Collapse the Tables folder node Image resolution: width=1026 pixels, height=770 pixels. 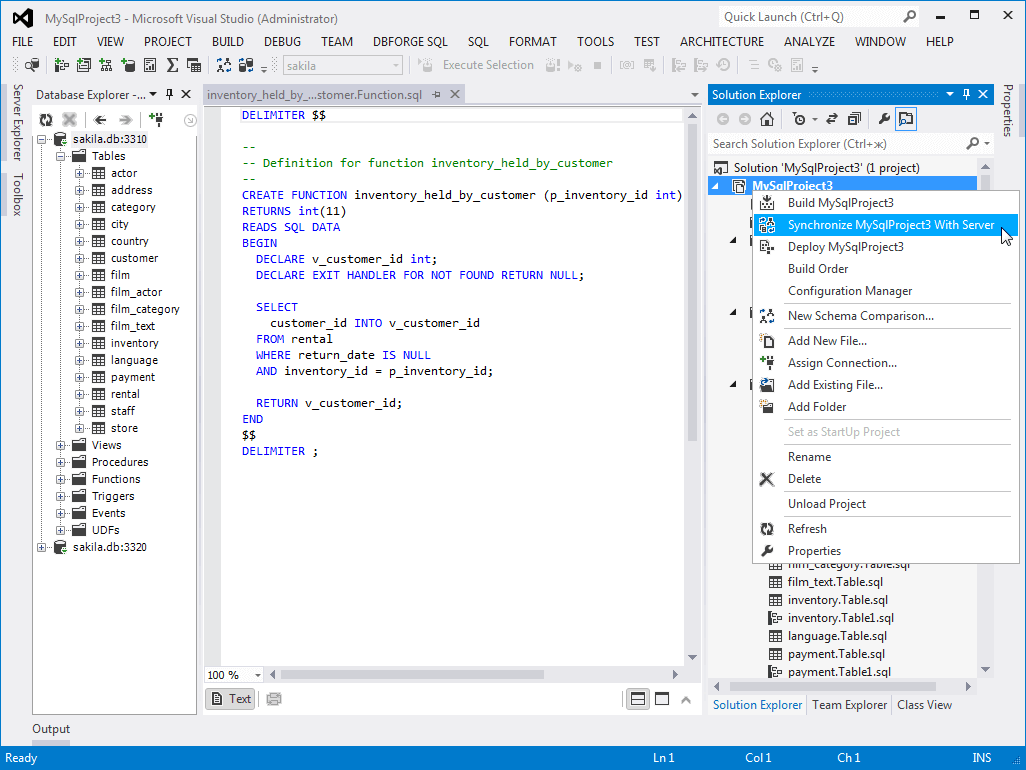click(x=61, y=156)
